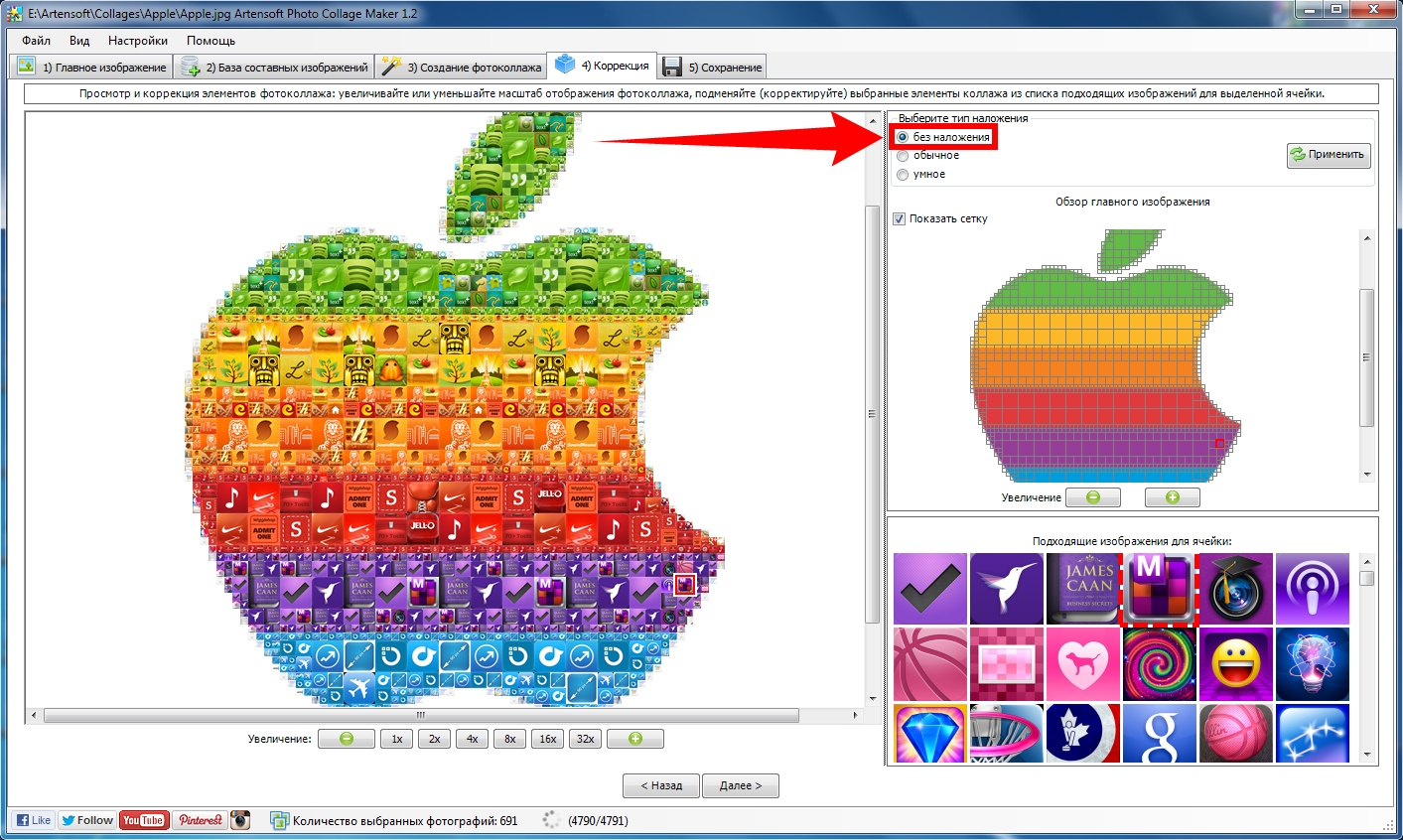
Task: Choose the Google g thumbnail
Action: coord(1160,734)
